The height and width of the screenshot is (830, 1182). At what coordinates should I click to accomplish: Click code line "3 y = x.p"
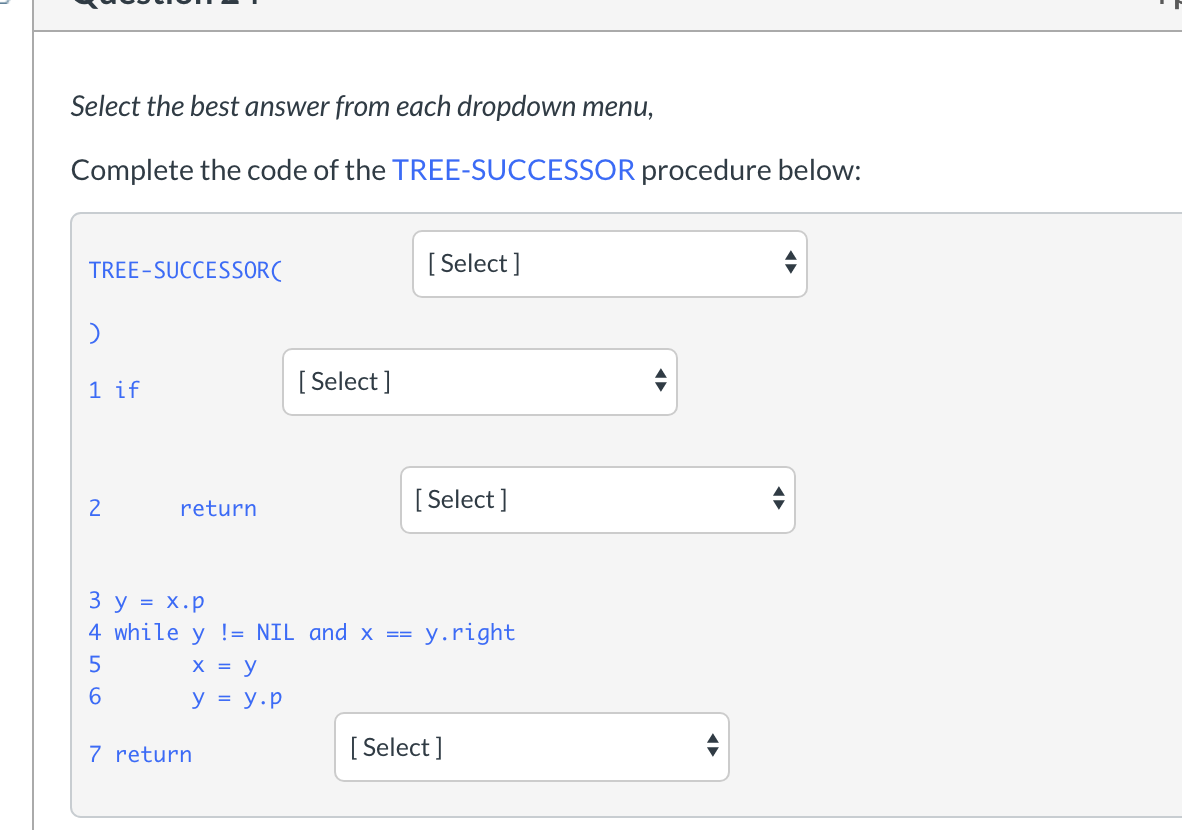(146, 601)
